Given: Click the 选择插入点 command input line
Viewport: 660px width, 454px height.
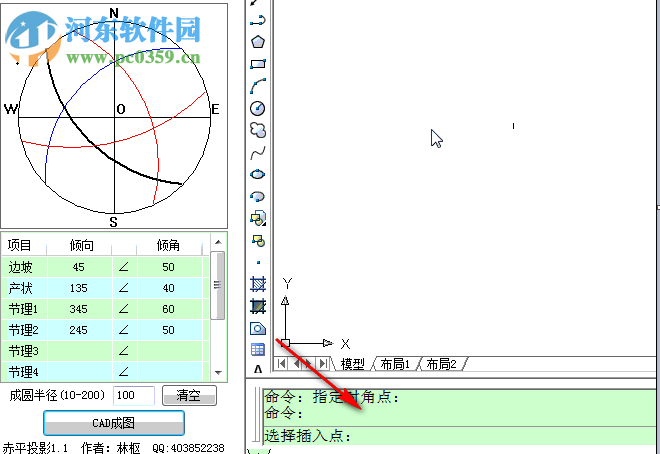Looking at the screenshot, I should (x=459, y=436).
